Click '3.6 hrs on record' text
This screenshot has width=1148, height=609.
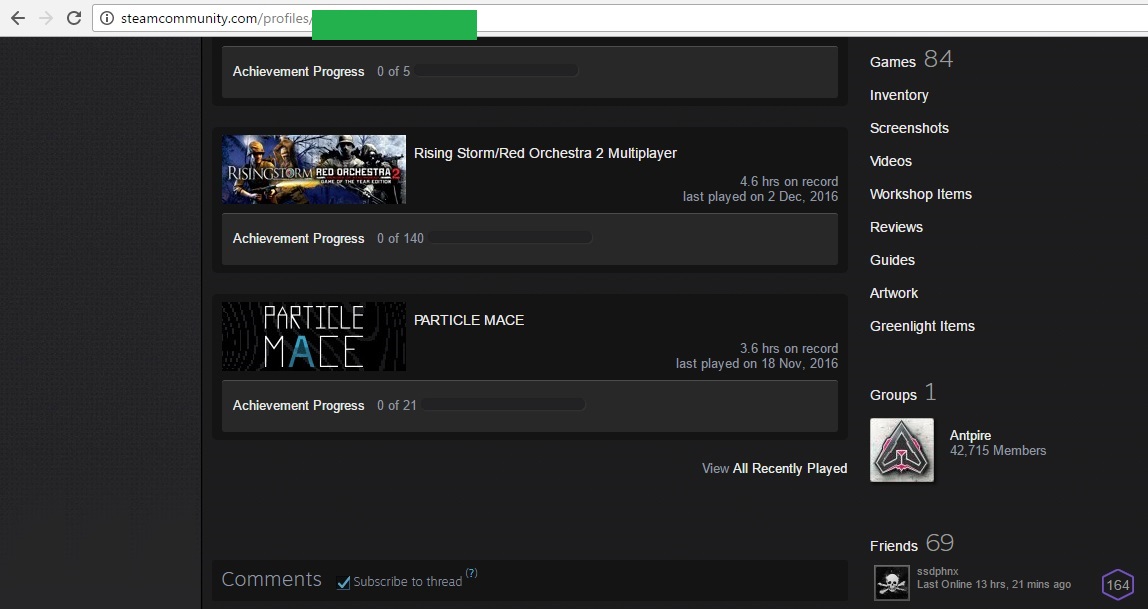(x=789, y=348)
